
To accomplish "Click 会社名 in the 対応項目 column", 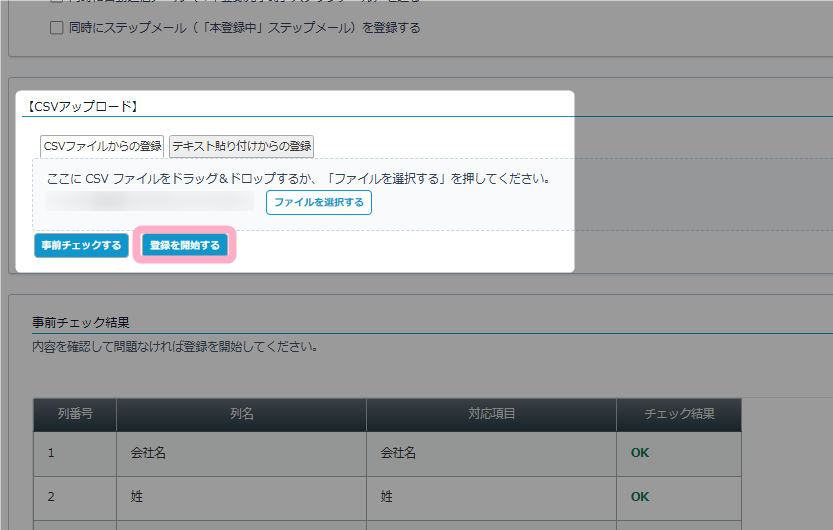I will [x=398, y=453].
